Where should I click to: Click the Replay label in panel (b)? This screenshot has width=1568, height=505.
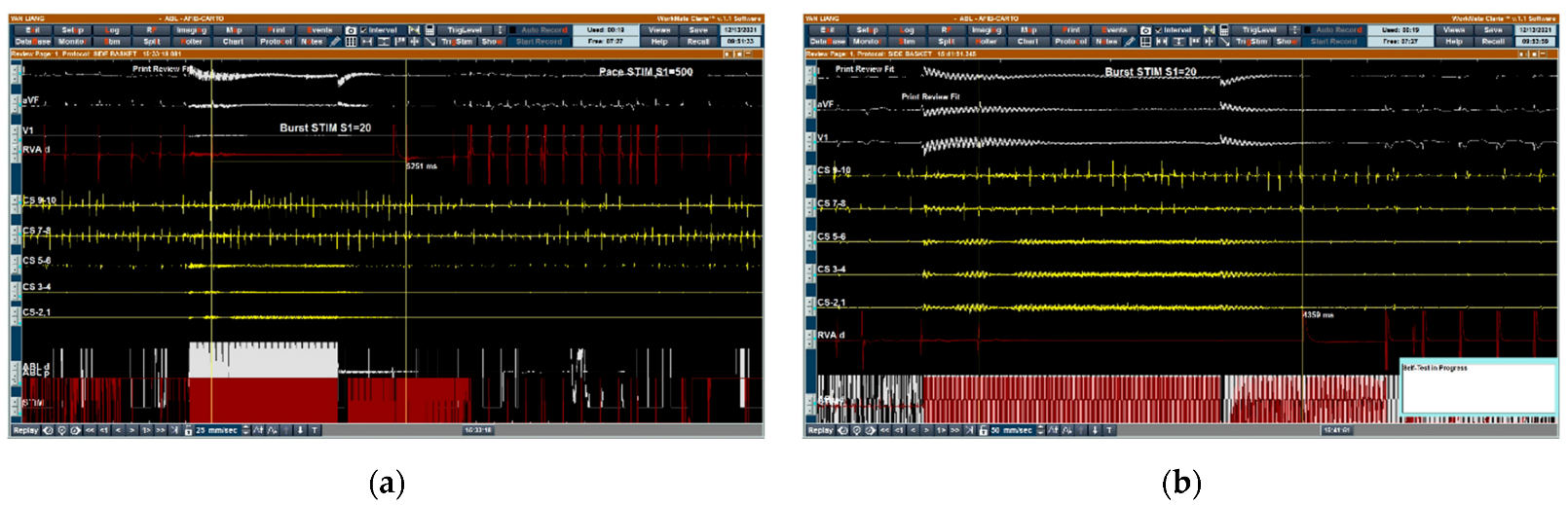[820, 430]
